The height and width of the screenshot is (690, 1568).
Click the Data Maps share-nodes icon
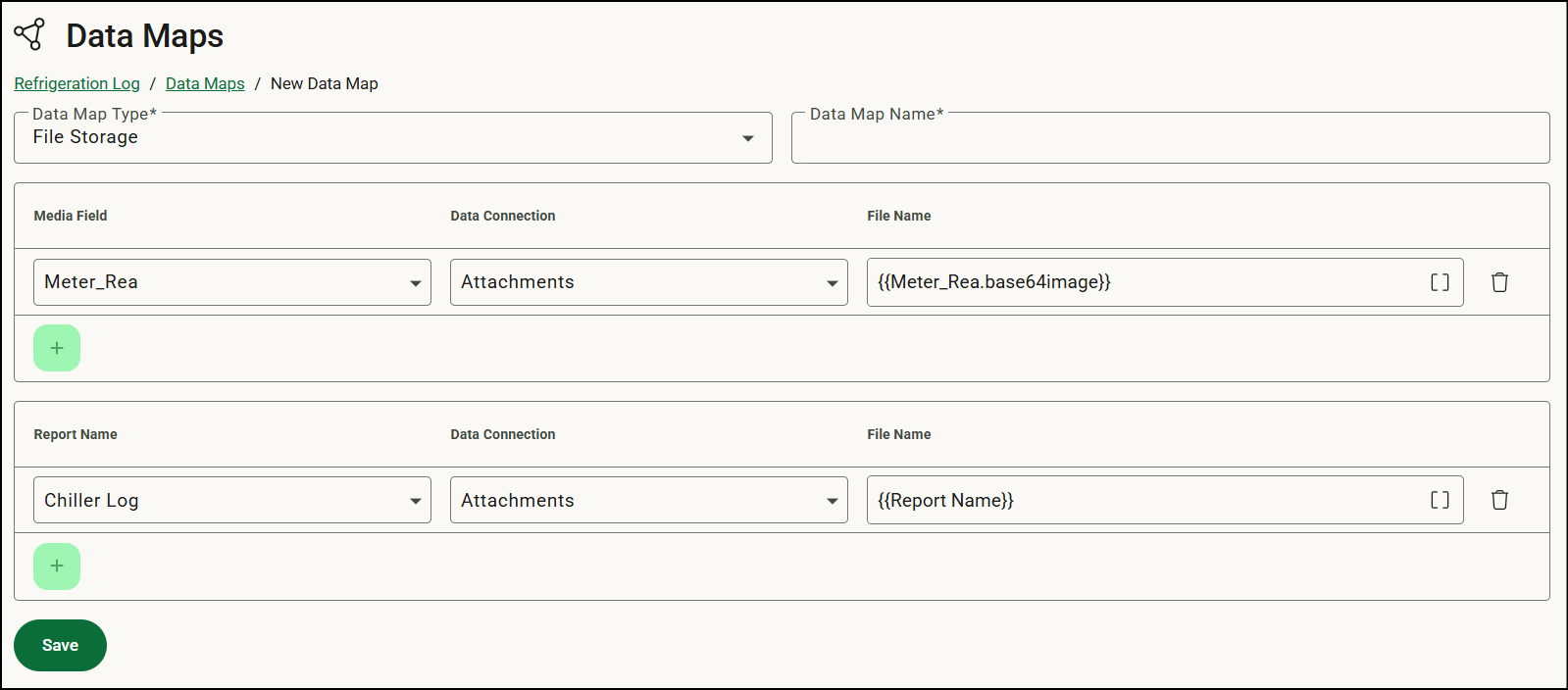pos(29,34)
